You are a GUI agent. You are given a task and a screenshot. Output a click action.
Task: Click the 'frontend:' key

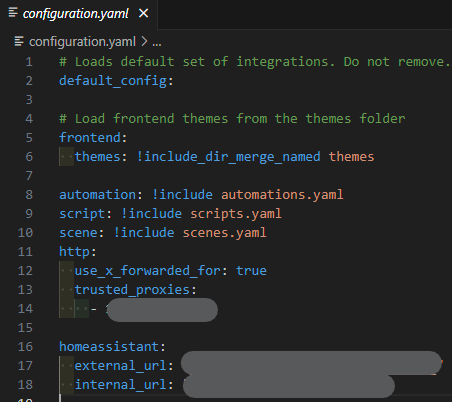(93, 138)
